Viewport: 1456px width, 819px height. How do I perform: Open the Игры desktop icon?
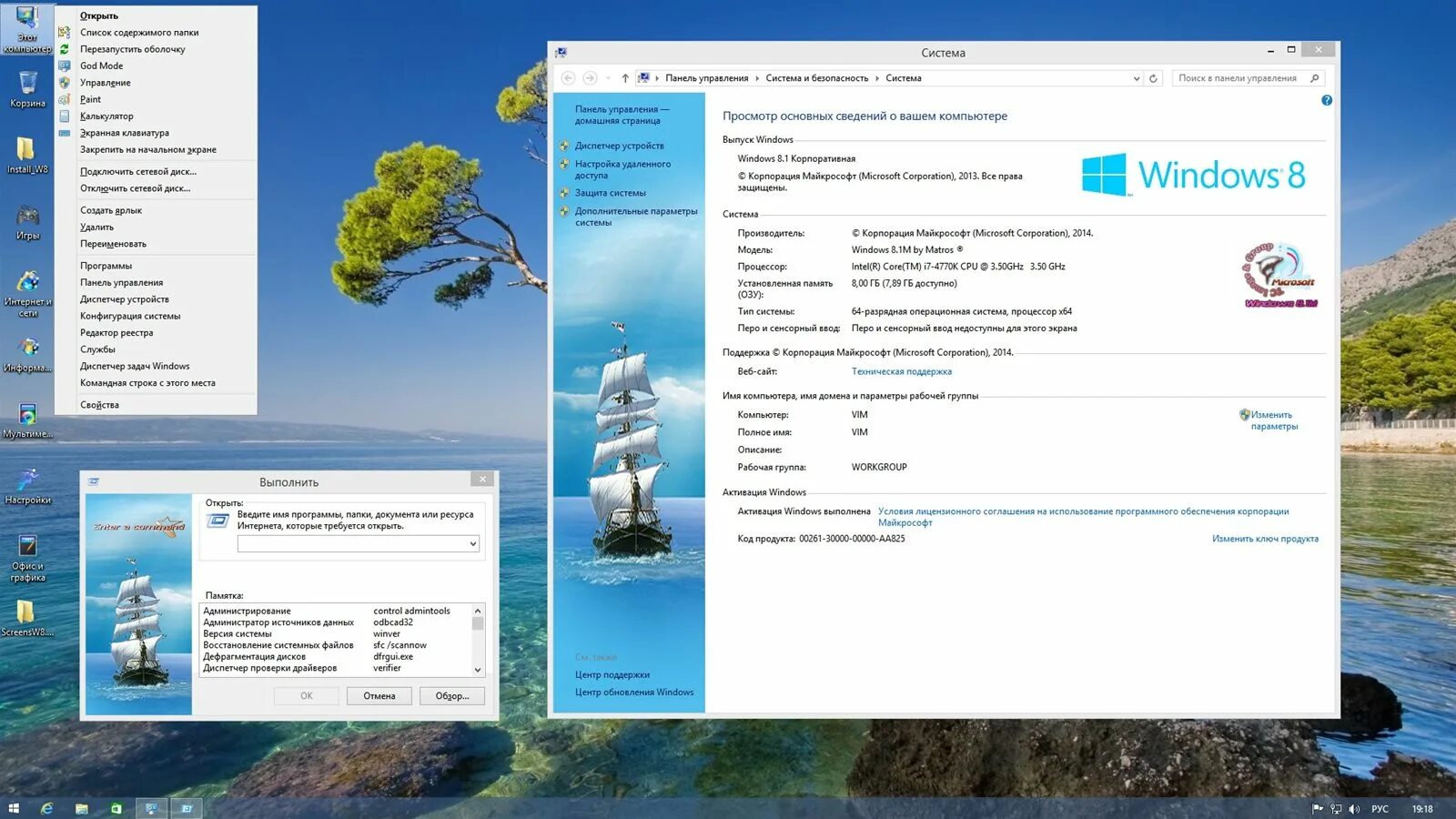pyautogui.click(x=27, y=221)
